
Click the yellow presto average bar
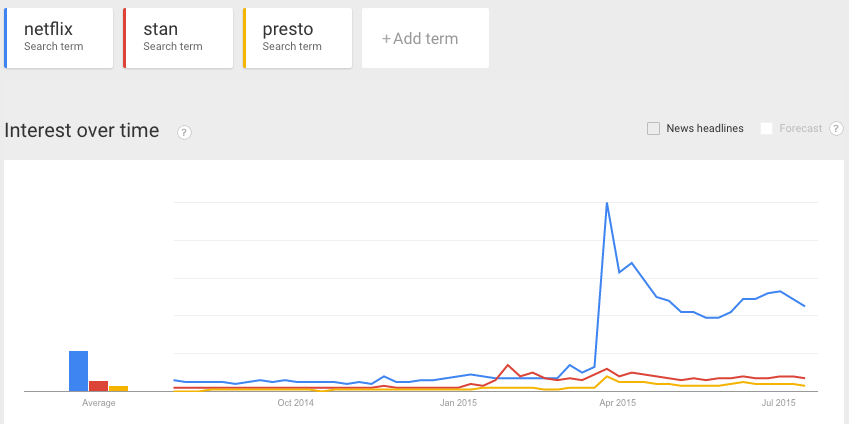[118, 388]
